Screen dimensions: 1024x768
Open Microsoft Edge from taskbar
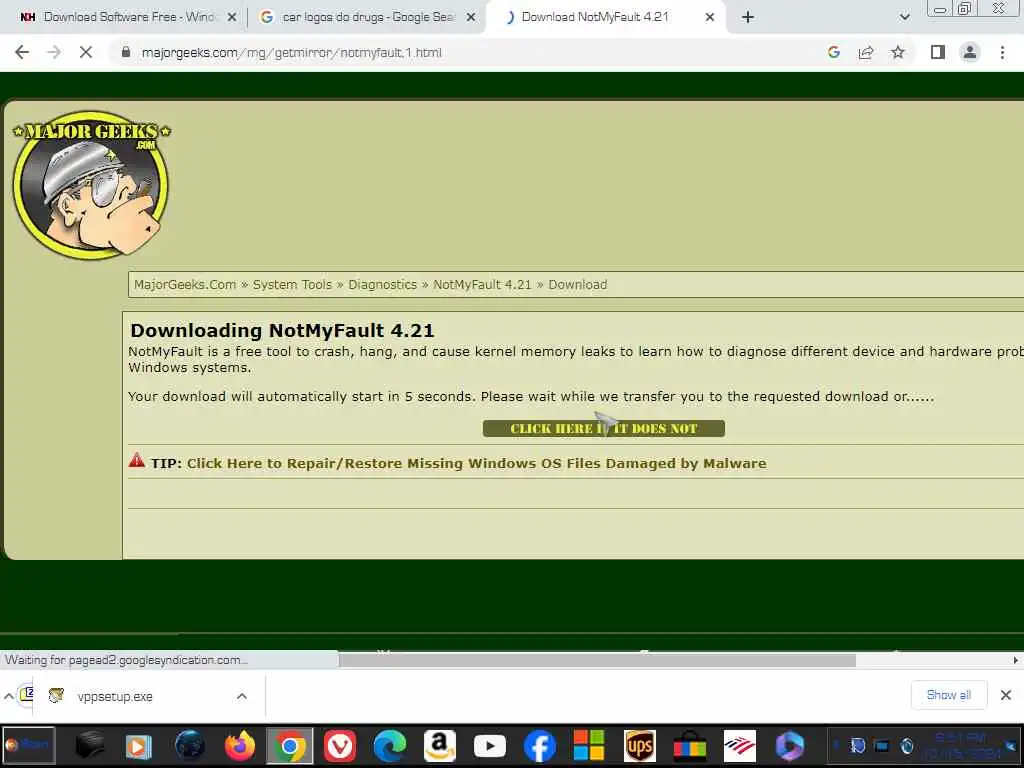(390, 745)
